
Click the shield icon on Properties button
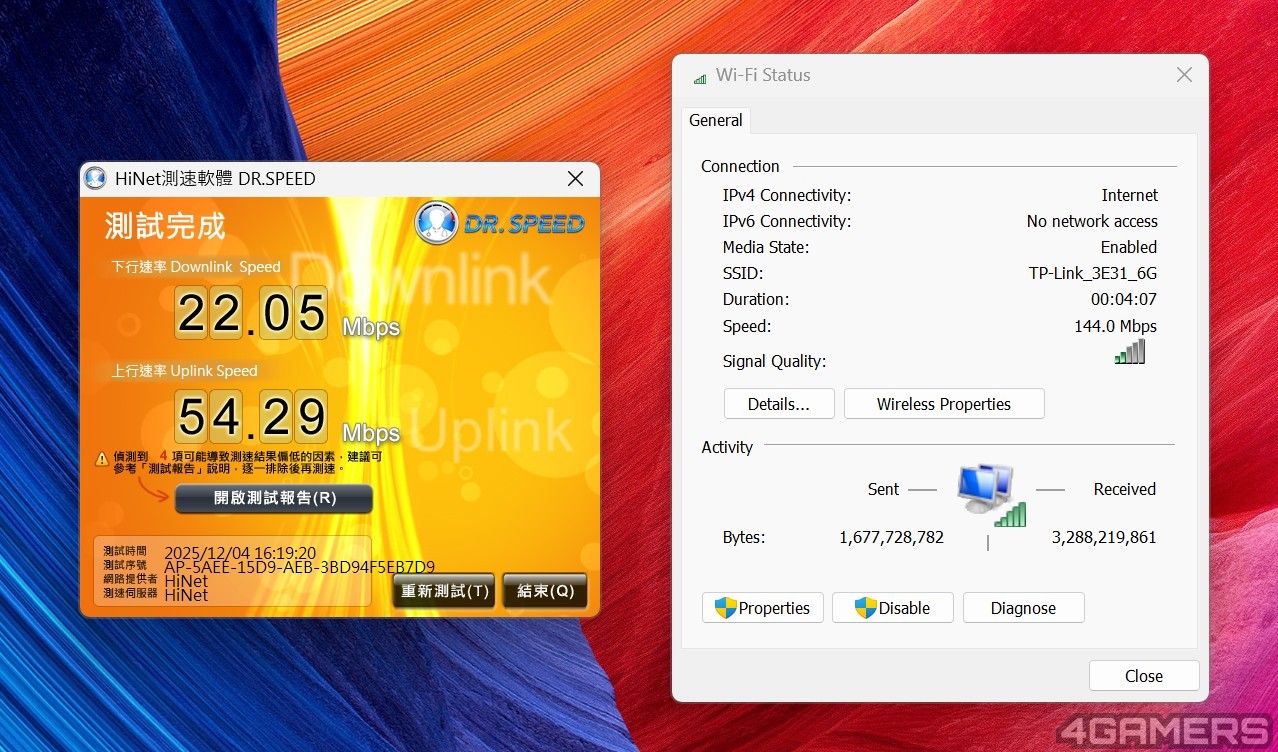(x=726, y=608)
